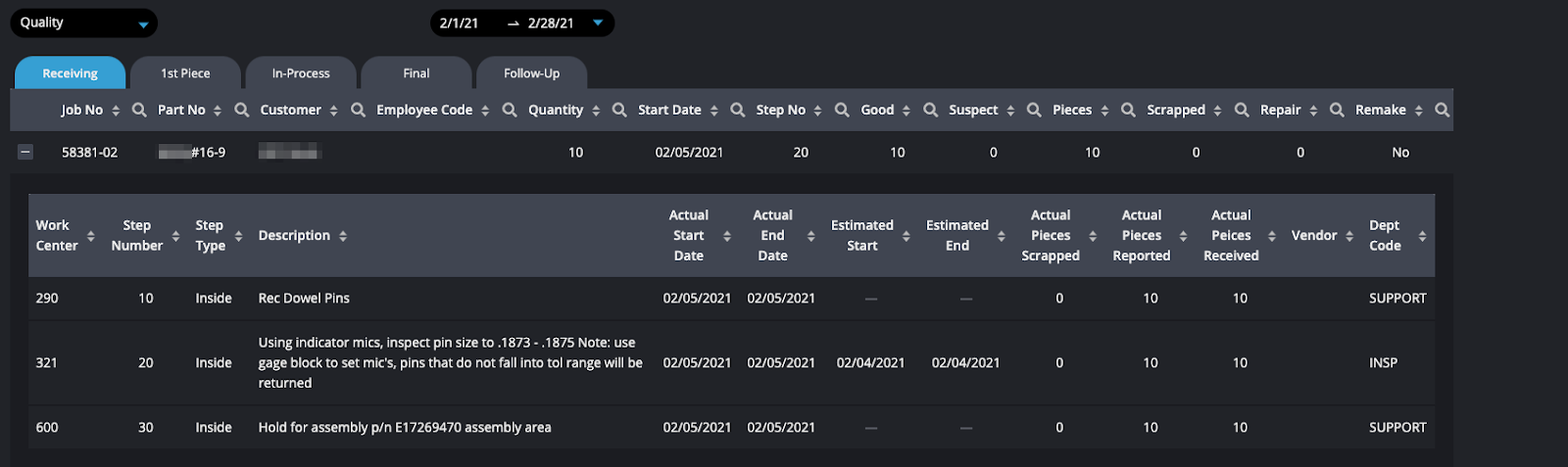Open Quantity column search magnifier

pyautogui.click(x=619, y=110)
